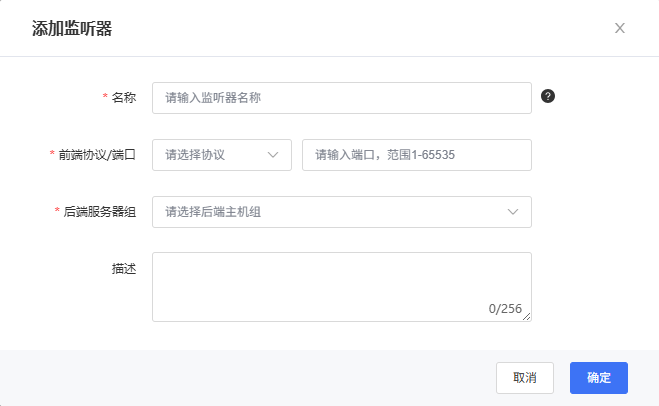This screenshot has height=406, width=659.
Task: Click the 0/256 character counter
Action: [x=505, y=309]
